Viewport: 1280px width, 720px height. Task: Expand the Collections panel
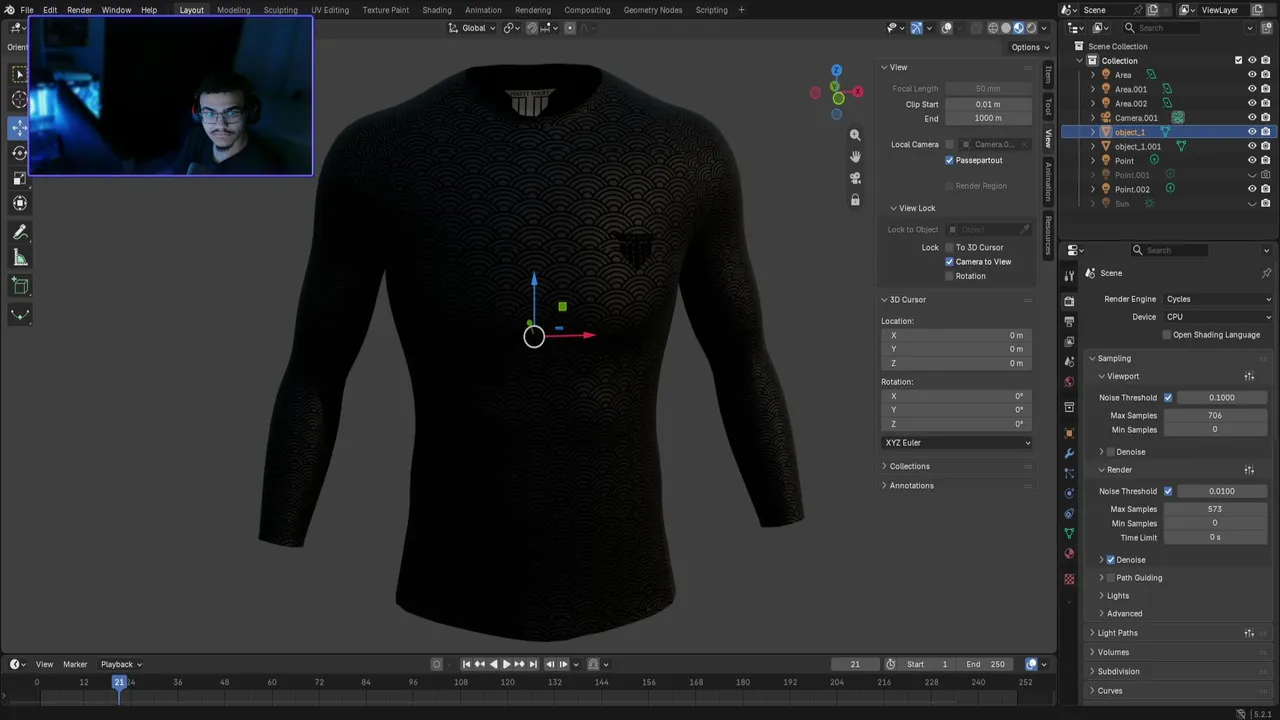click(909, 466)
